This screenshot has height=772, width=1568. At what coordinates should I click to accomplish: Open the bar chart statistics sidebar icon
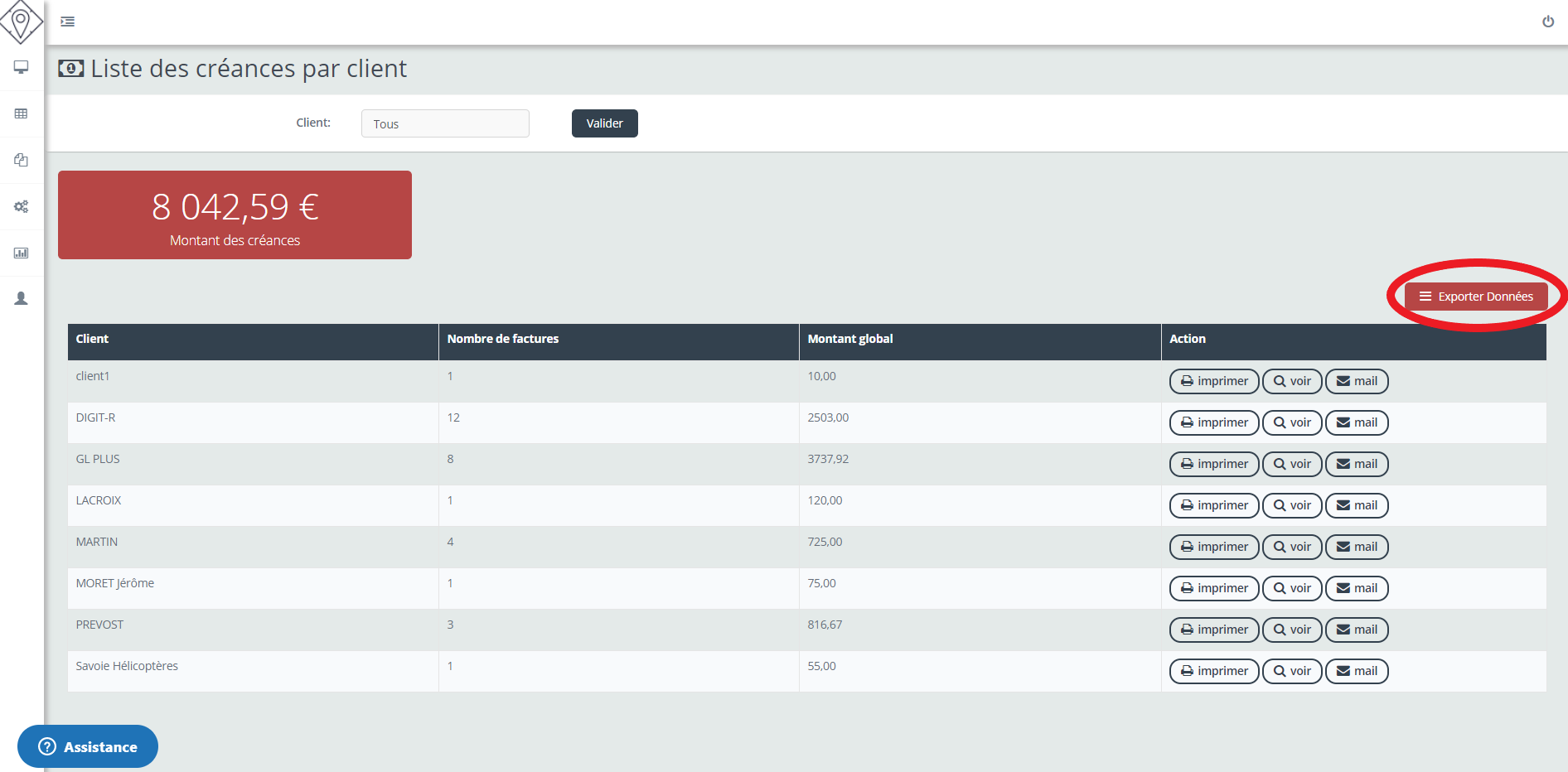pyautogui.click(x=22, y=253)
